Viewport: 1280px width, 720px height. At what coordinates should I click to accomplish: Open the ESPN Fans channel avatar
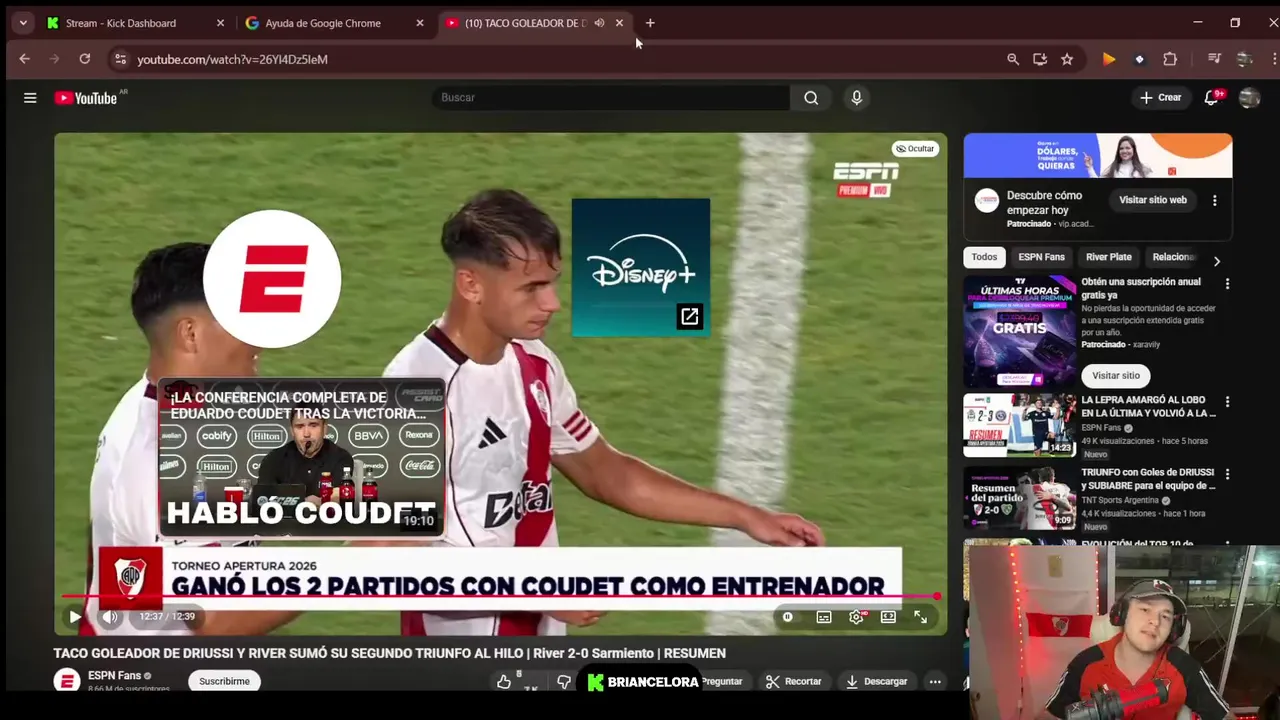click(x=67, y=680)
